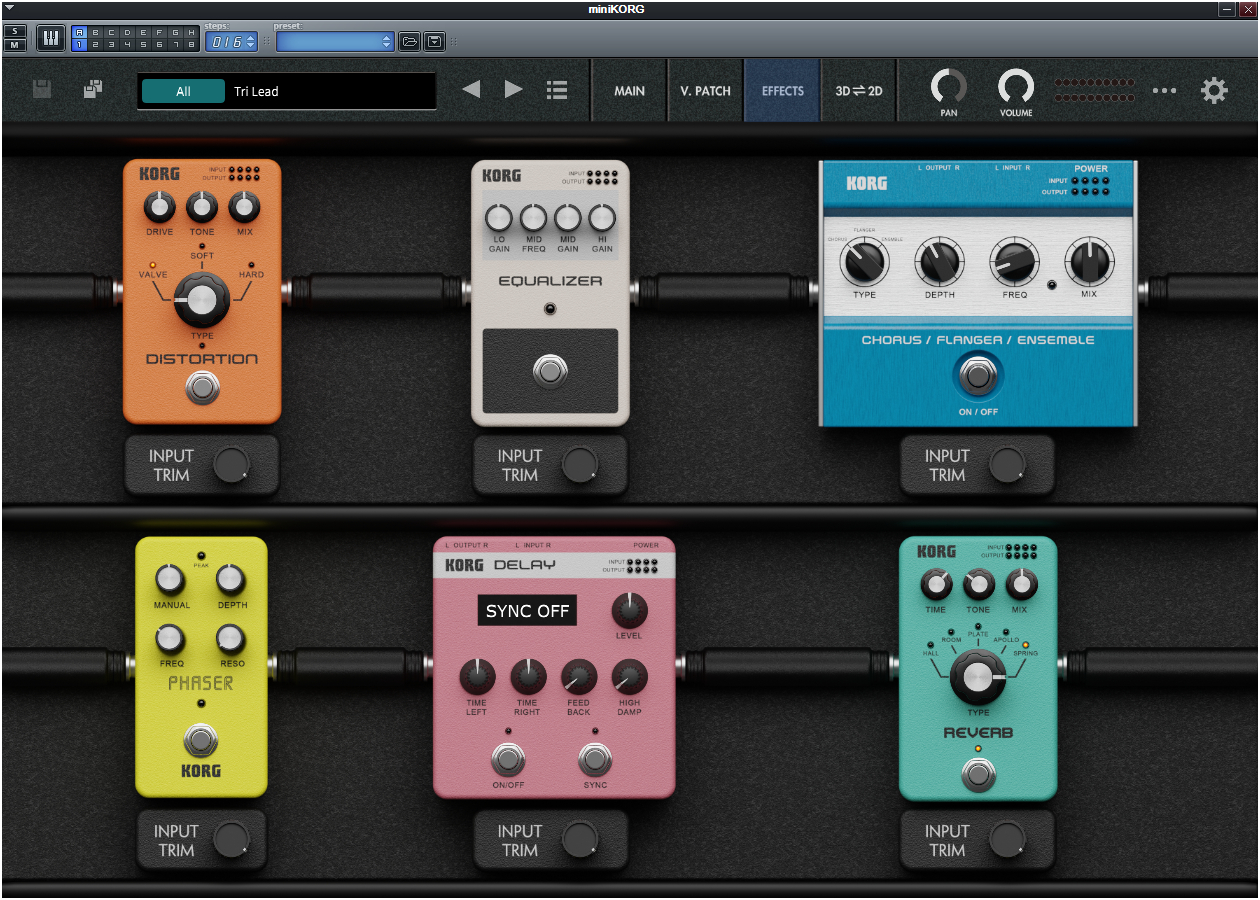Click the Phaser DEPTH knob
This screenshot has height=900, width=1260.
(x=231, y=579)
